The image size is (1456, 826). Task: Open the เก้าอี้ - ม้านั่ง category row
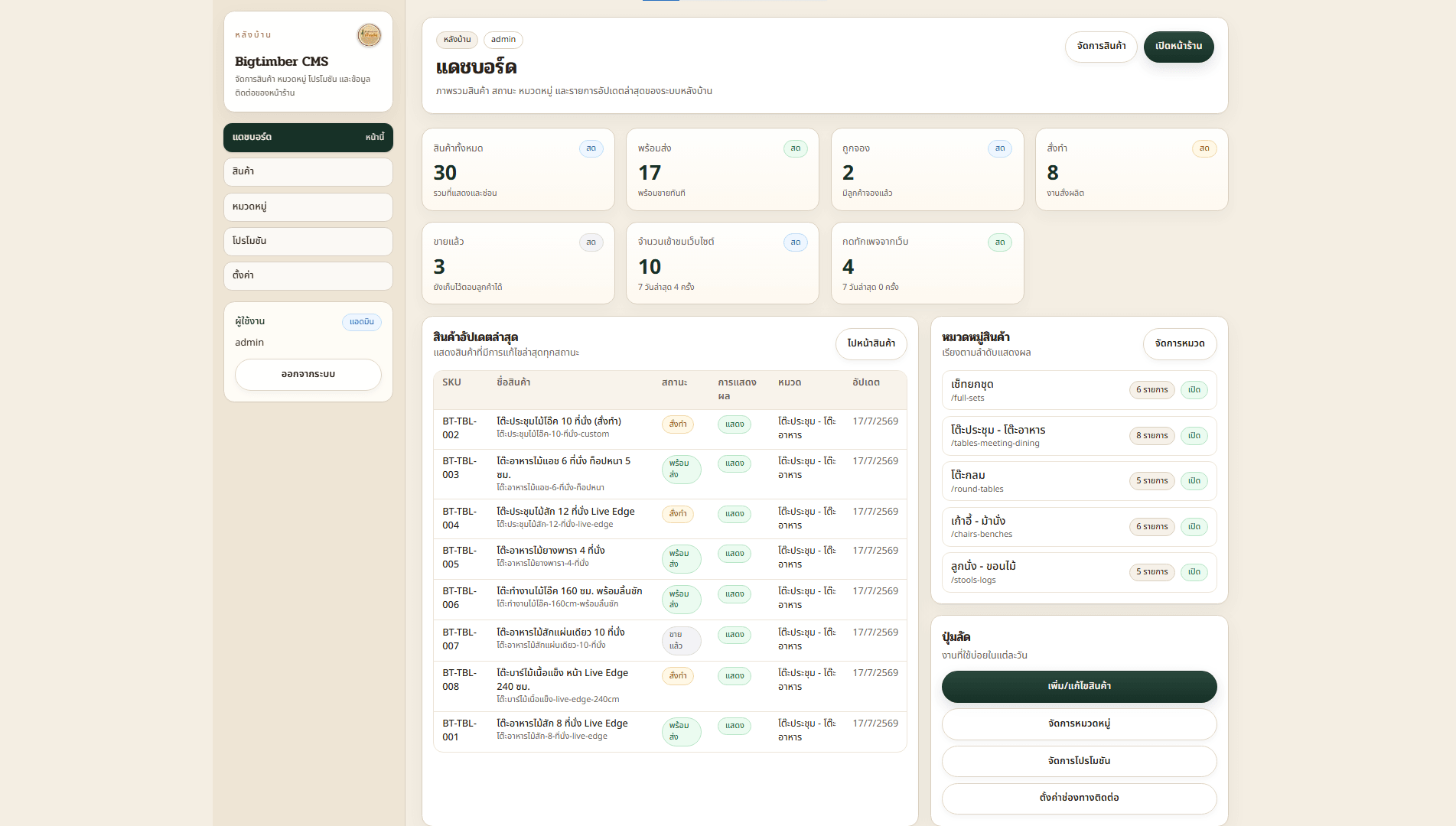[x=1079, y=527]
